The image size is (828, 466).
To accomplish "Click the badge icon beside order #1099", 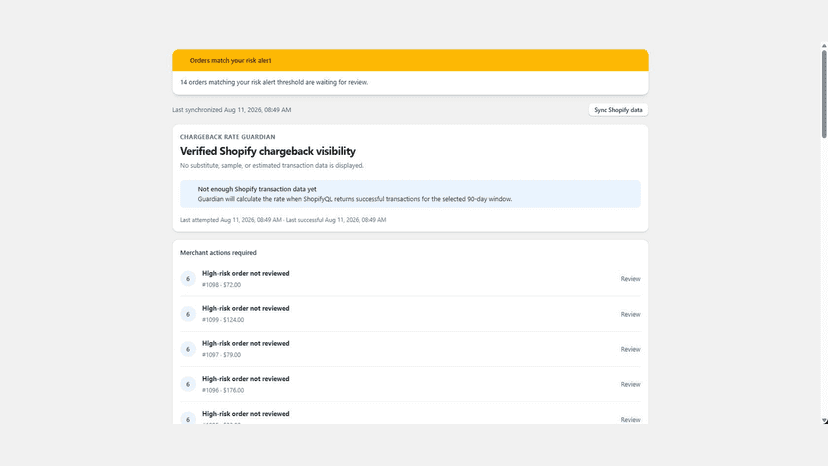I will [188, 314].
